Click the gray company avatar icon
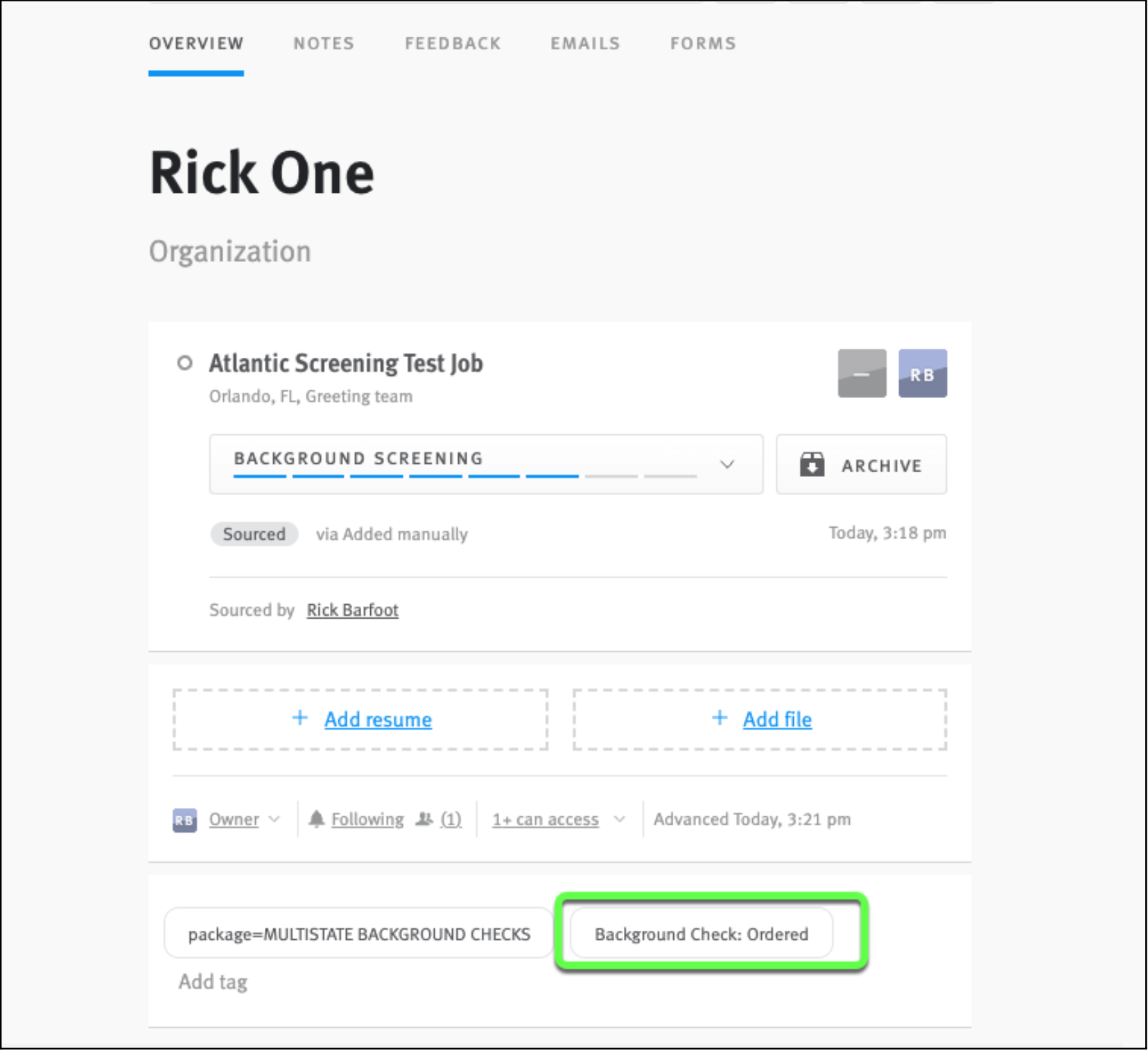This screenshot has height=1050, width=1148. (862, 374)
